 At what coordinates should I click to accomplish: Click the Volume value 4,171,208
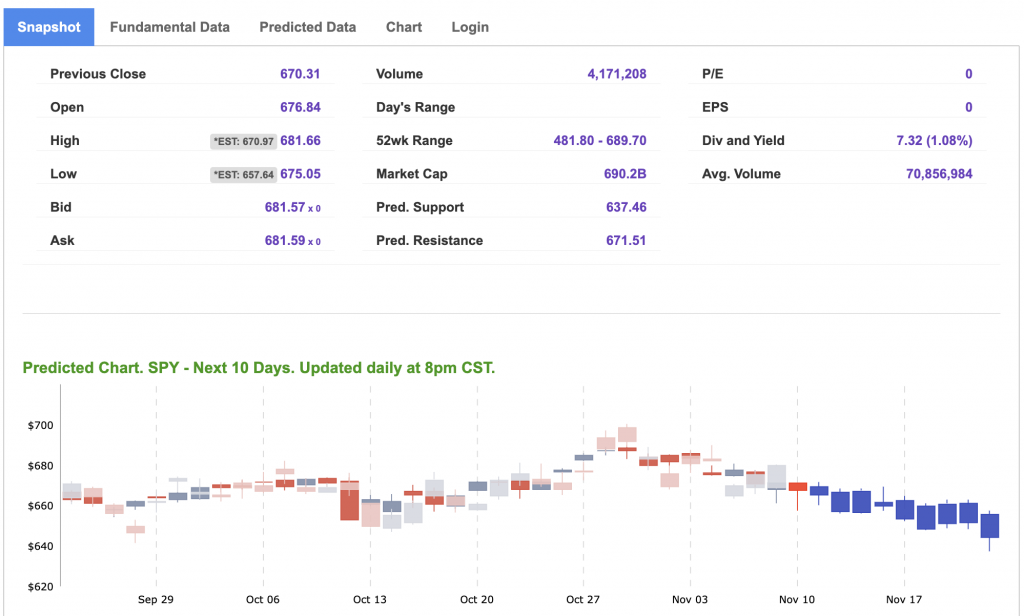coord(616,74)
